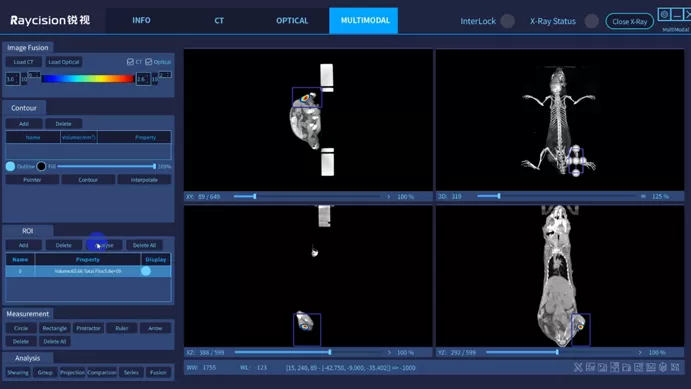Select ROI row 0 in the ROI table
This screenshot has width=691, height=389.
[x=88, y=271]
